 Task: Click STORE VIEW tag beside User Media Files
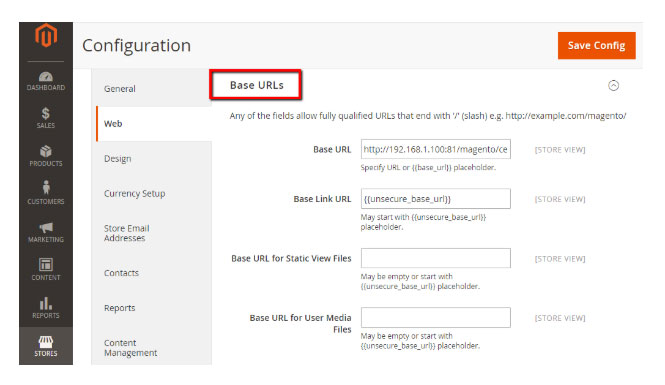tap(560, 318)
